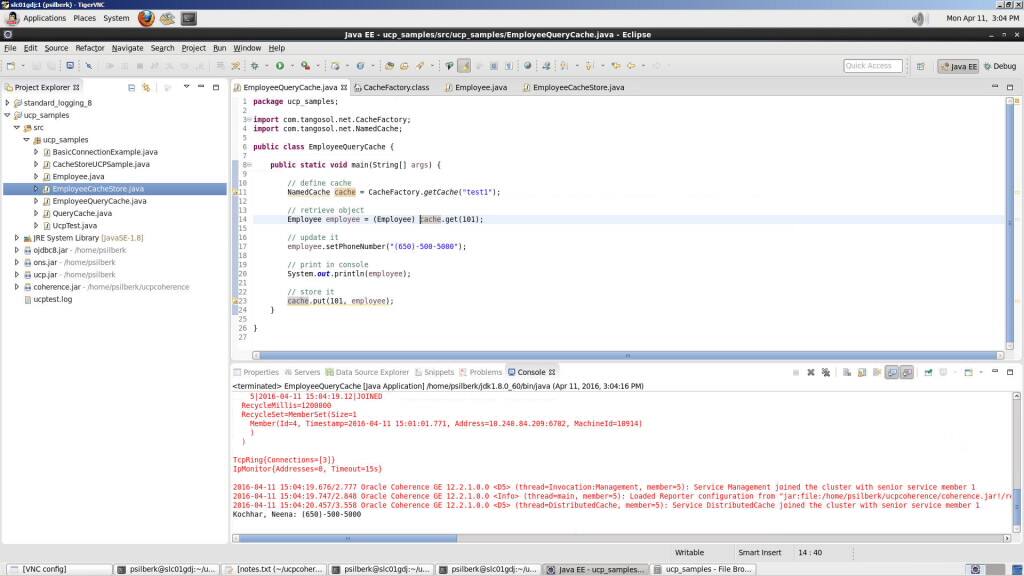The width and height of the screenshot is (1024, 576).
Task: Collapse the ucp_samples package in Project Explorer
Action: (27, 139)
